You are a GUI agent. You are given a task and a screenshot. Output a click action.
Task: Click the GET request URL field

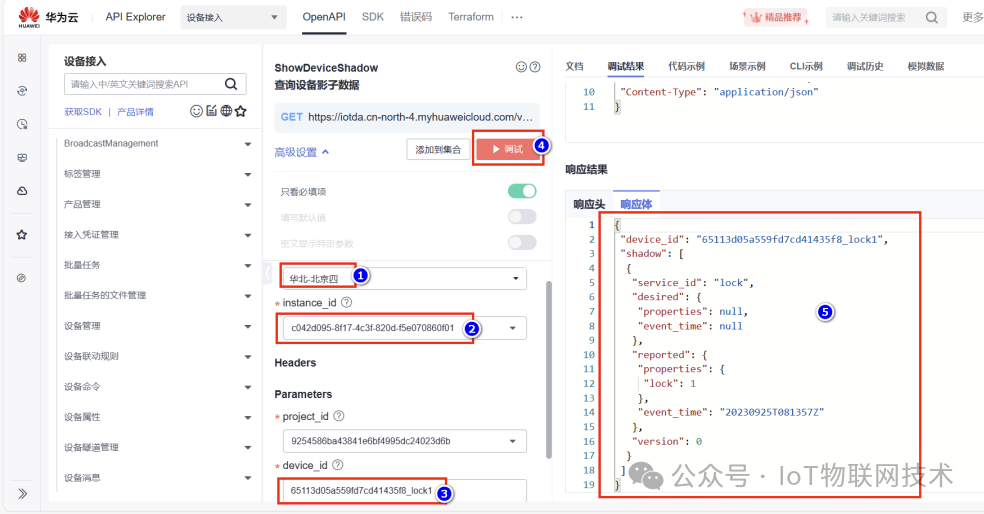point(407,117)
